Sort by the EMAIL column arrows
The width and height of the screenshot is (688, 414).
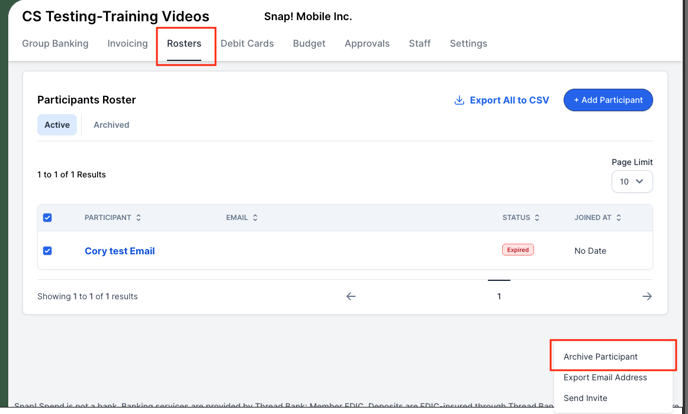(x=255, y=218)
